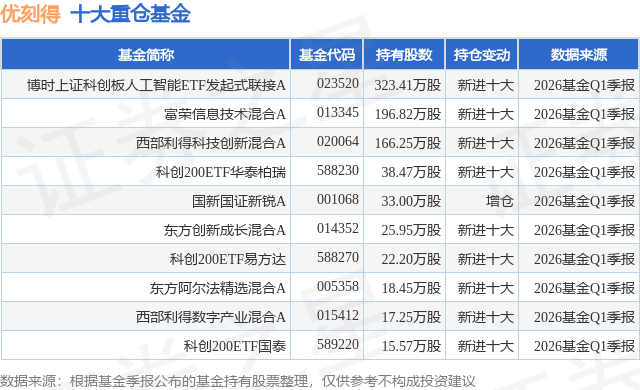Click the 增仓 position change cell
Screen dimensions: 640x390
[x=500, y=201]
